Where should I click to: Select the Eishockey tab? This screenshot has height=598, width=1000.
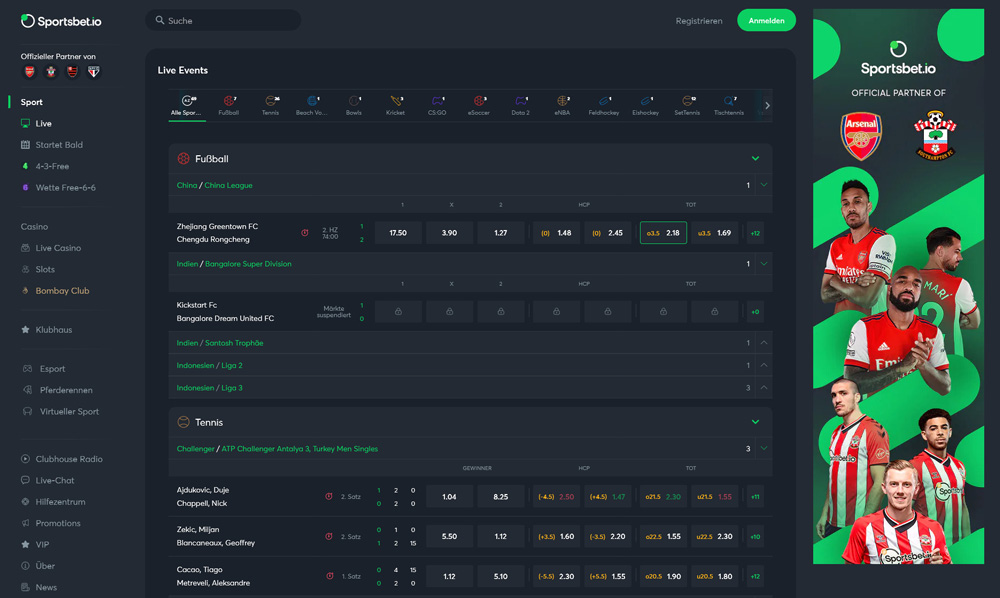pyautogui.click(x=645, y=105)
